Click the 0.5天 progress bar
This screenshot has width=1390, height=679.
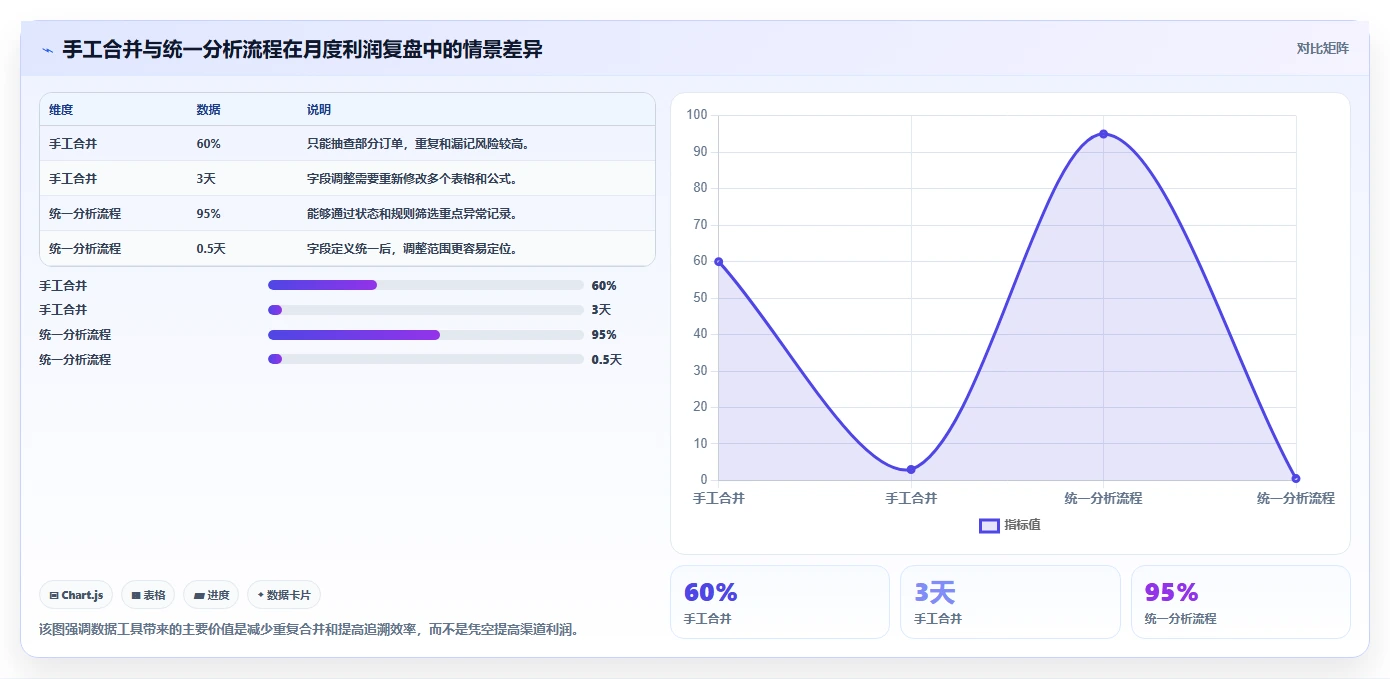426,359
